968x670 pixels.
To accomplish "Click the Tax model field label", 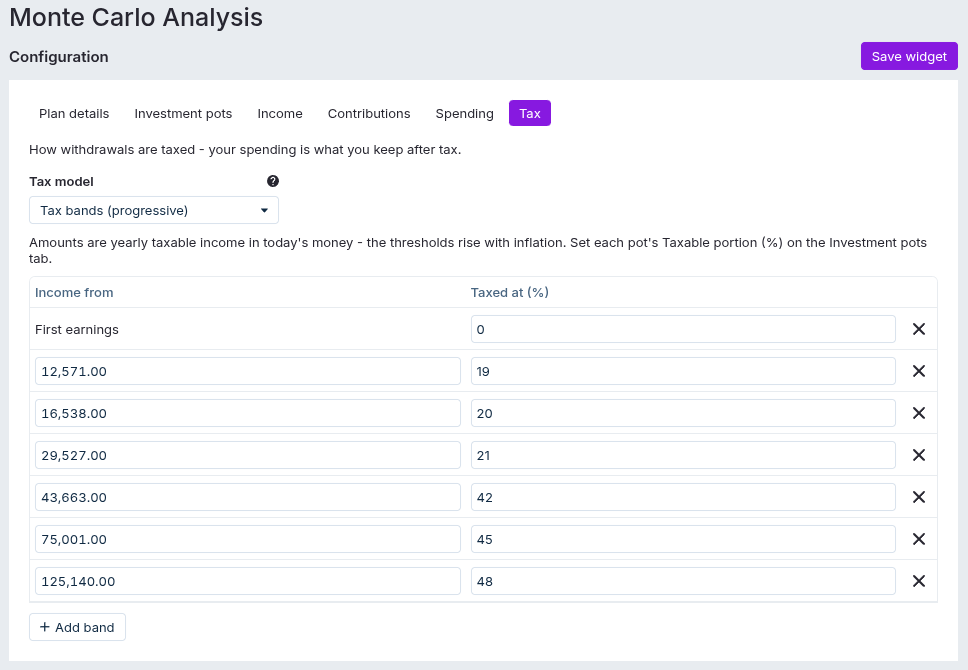I will pos(61,182).
